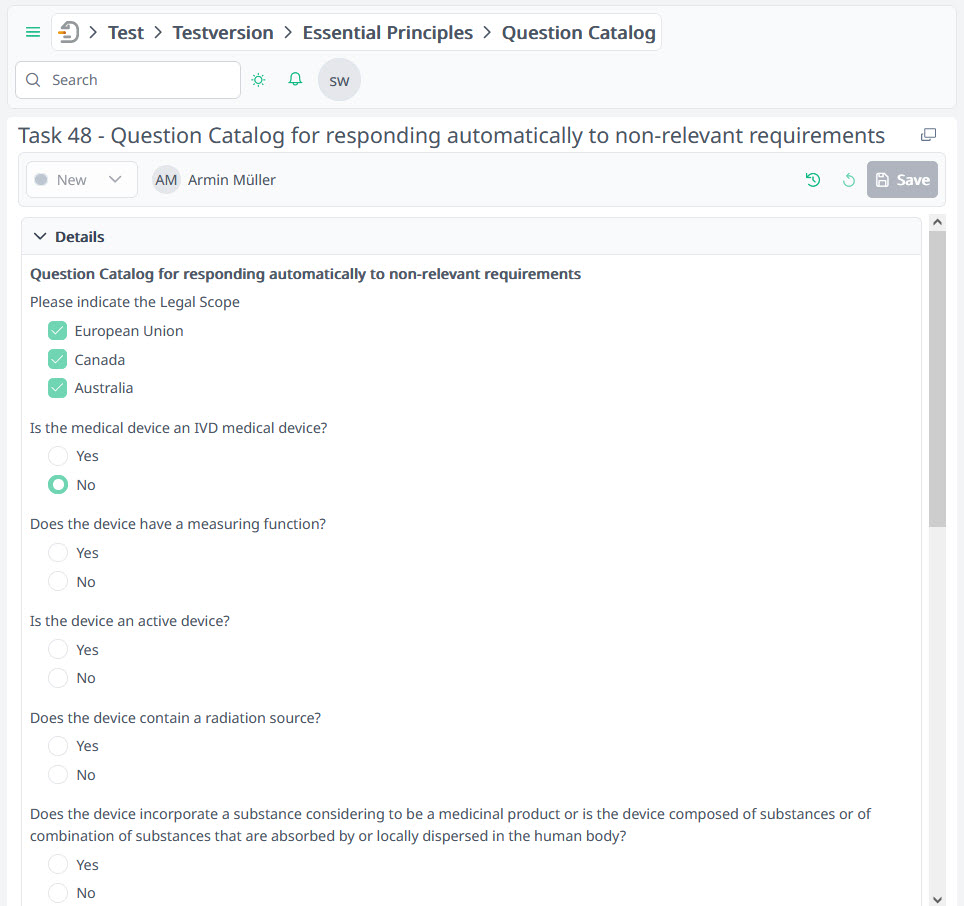Select Yes for the active device question

(58, 649)
